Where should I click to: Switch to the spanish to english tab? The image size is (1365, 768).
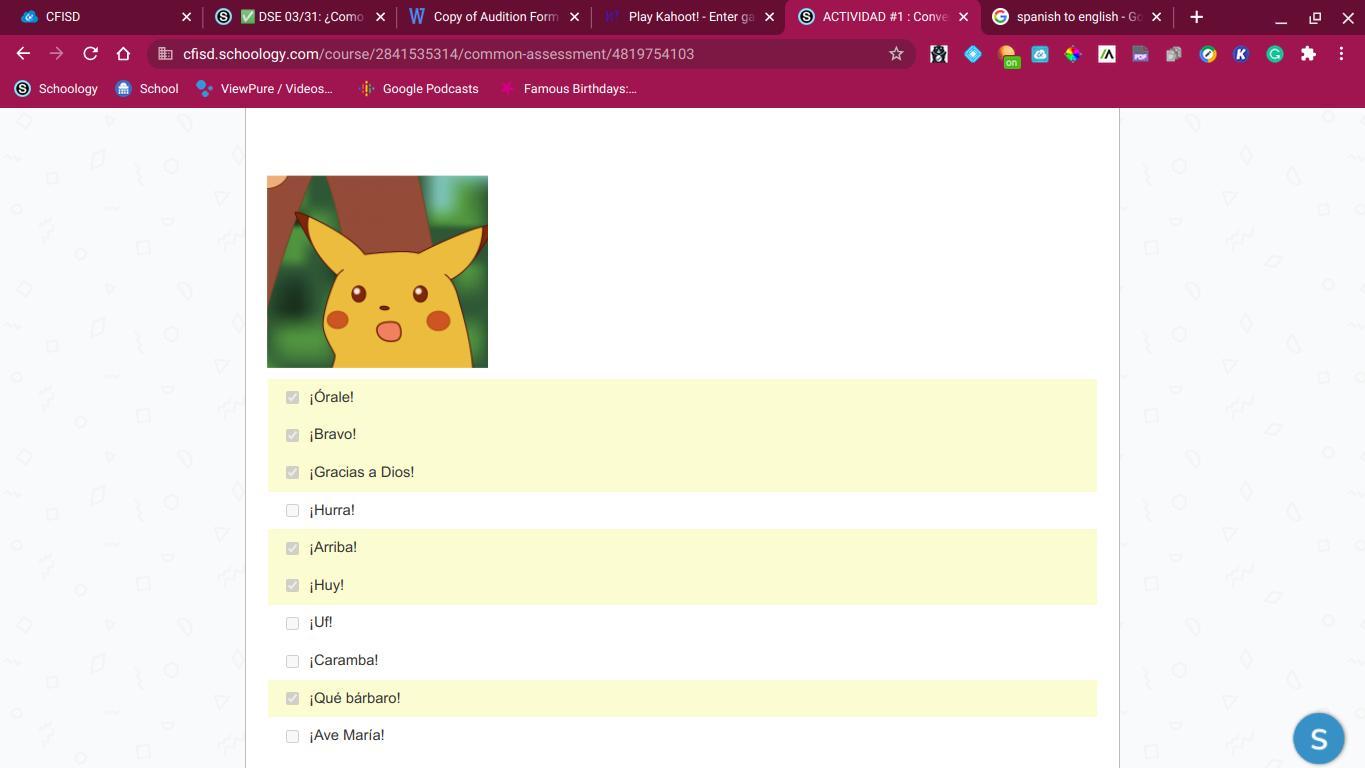[x=1077, y=17]
